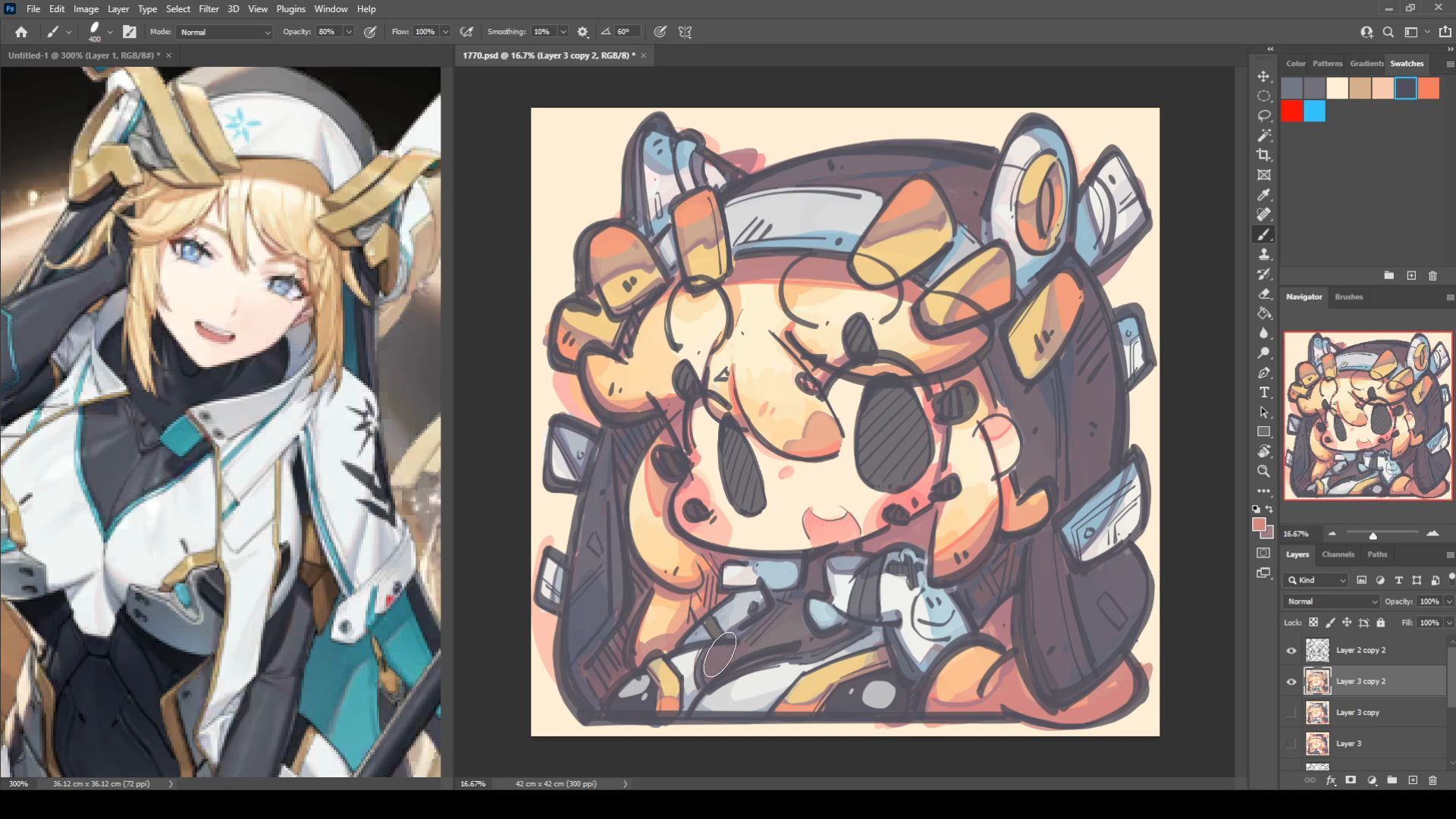
Task: Switch to the Brushes tab
Action: (x=1348, y=297)
